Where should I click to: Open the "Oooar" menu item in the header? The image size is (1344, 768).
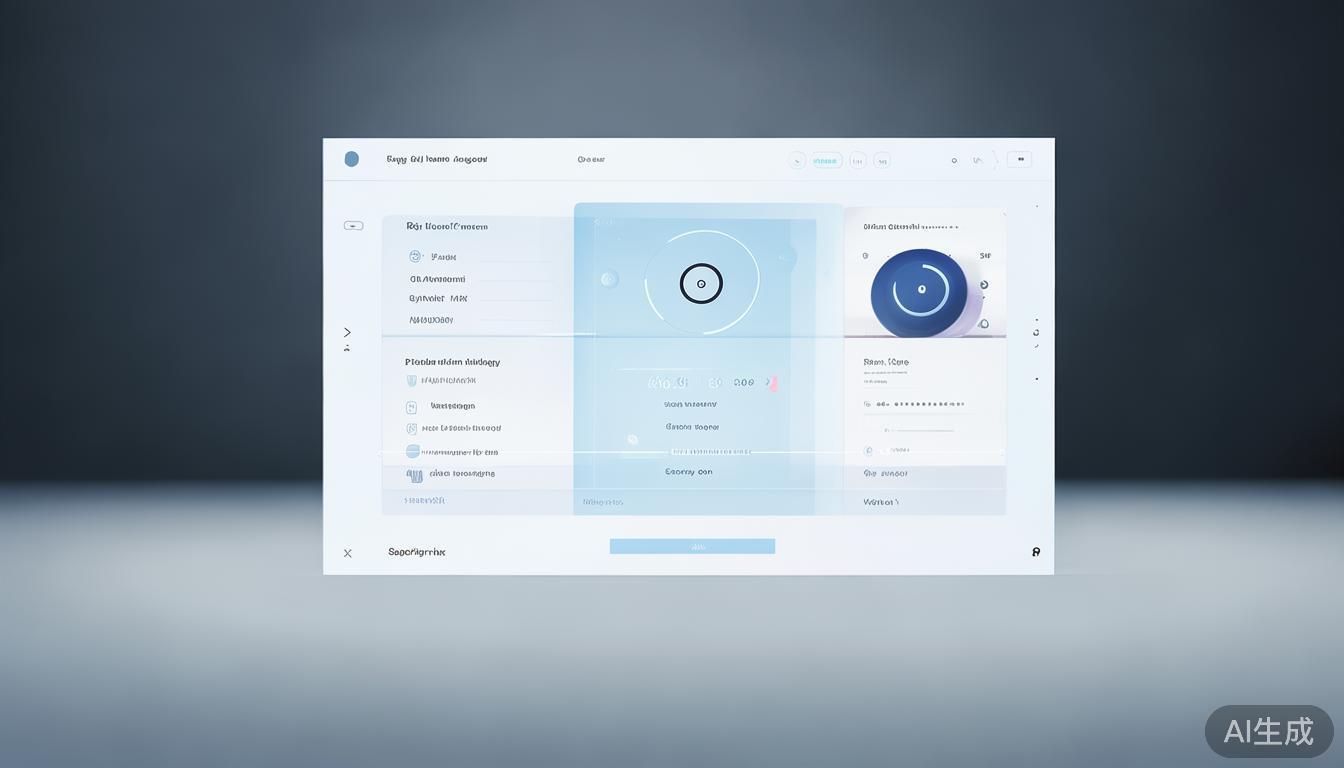click(x=591, y=159)
